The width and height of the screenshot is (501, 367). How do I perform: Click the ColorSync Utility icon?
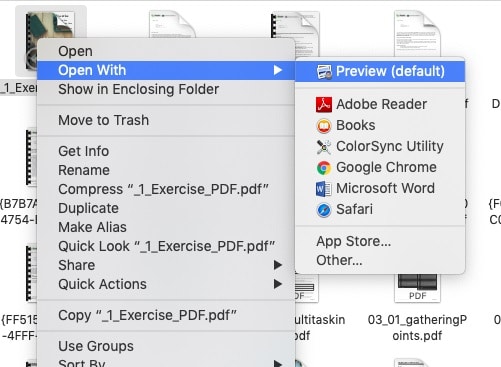pyautogui.click(x=324, y=147)
